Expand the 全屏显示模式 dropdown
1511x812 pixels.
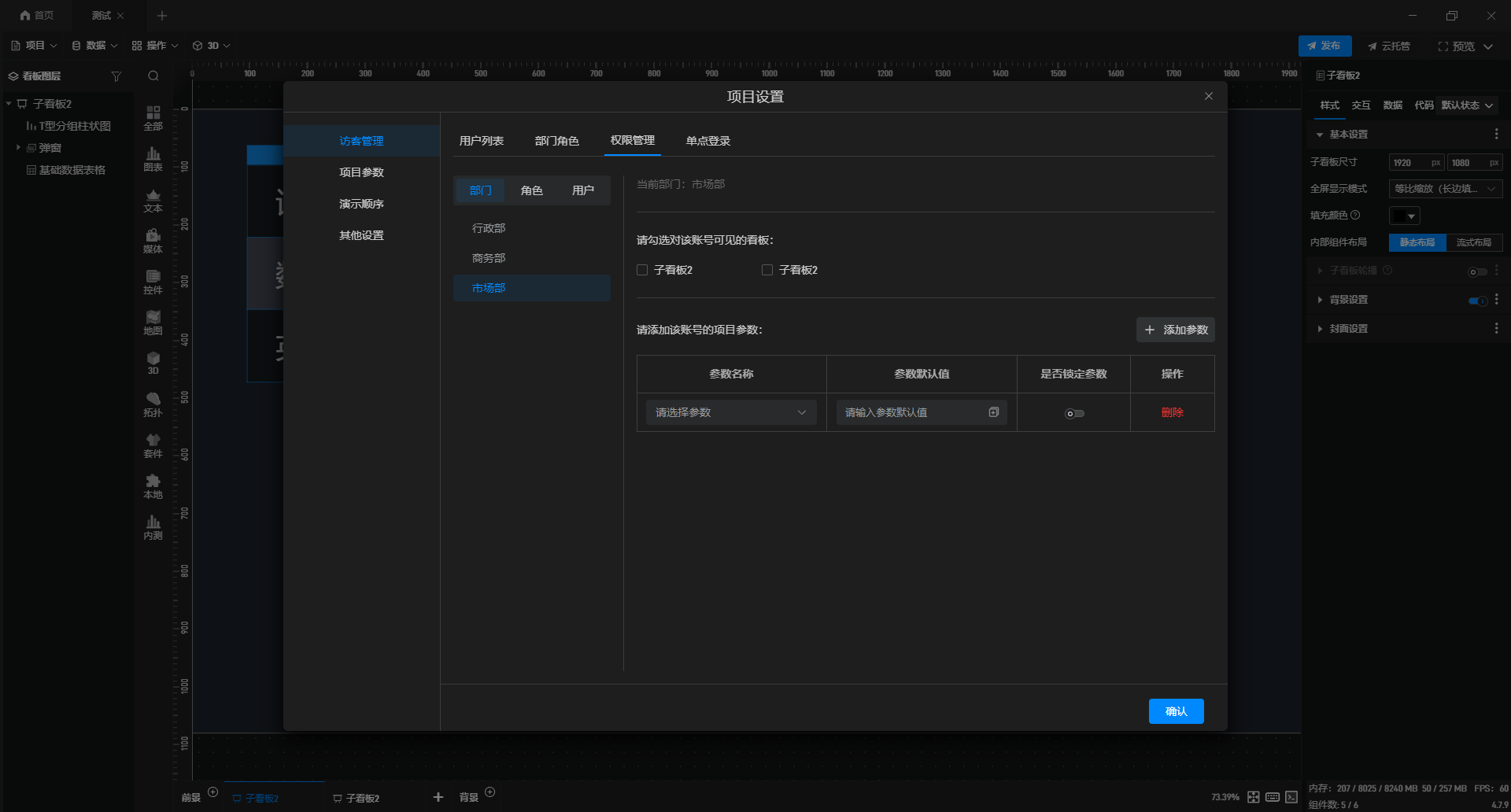coord(1446,189)
